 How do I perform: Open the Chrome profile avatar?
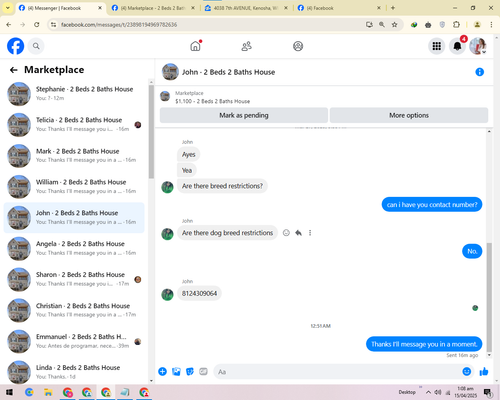477,25
